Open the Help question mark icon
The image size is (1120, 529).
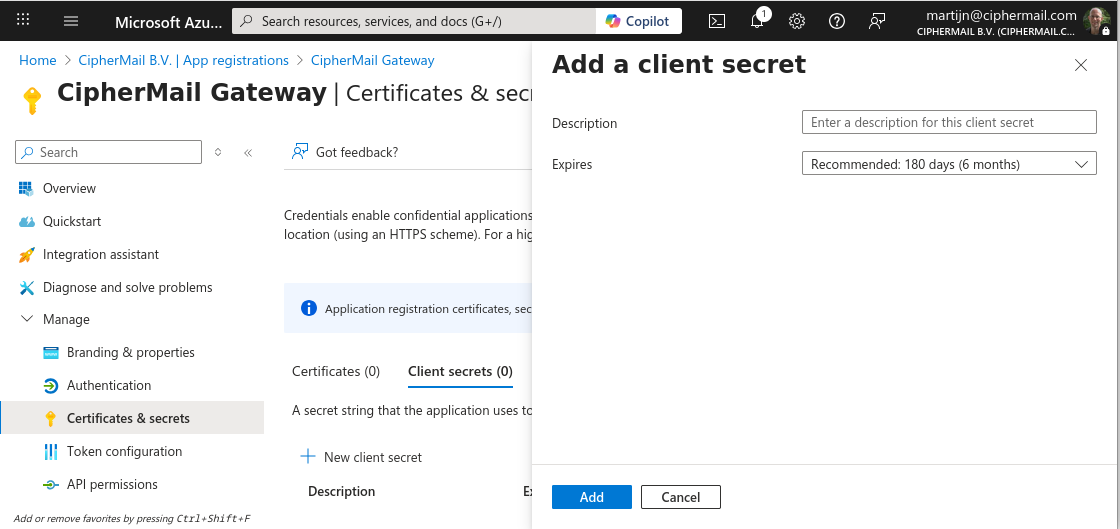[x=837, y=21]
